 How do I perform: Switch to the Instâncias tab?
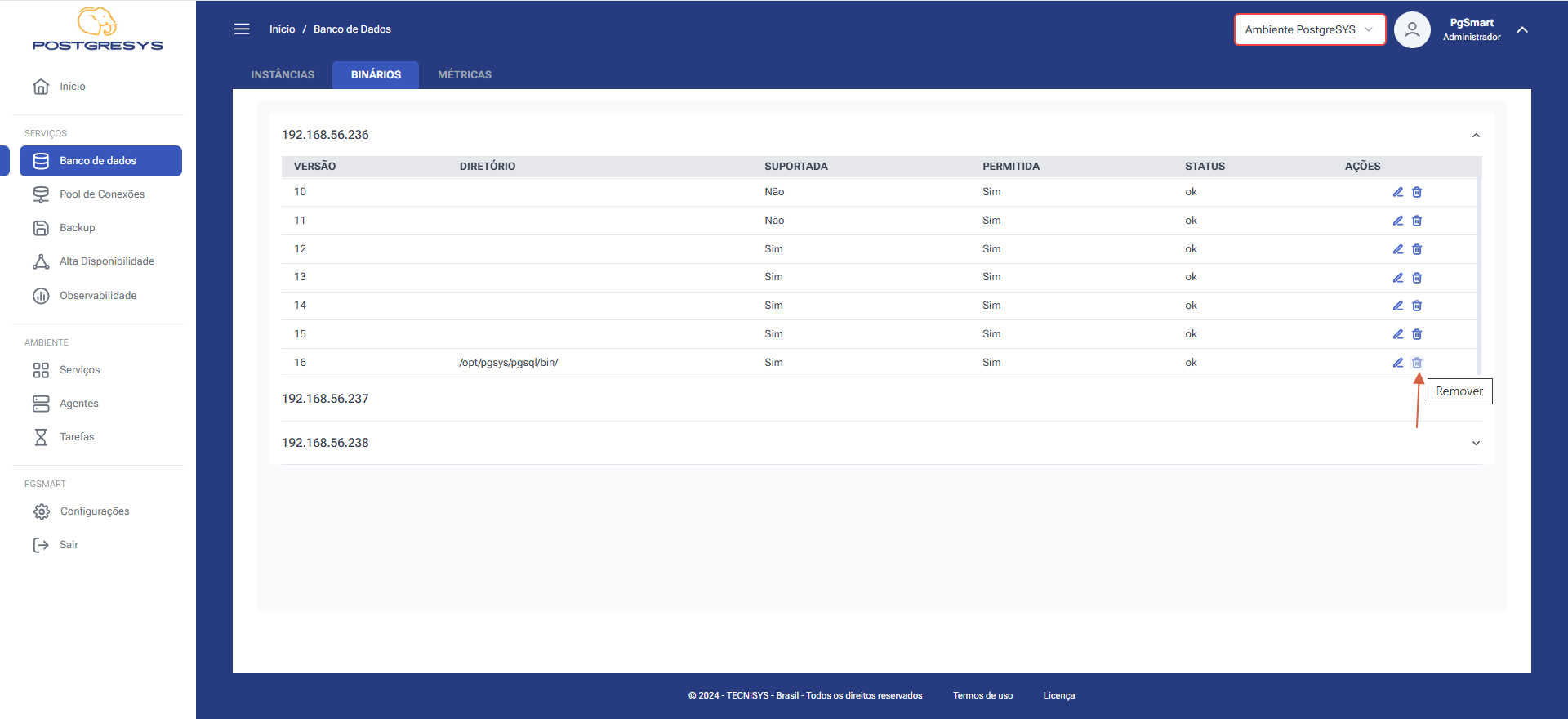tap(283, 74)
